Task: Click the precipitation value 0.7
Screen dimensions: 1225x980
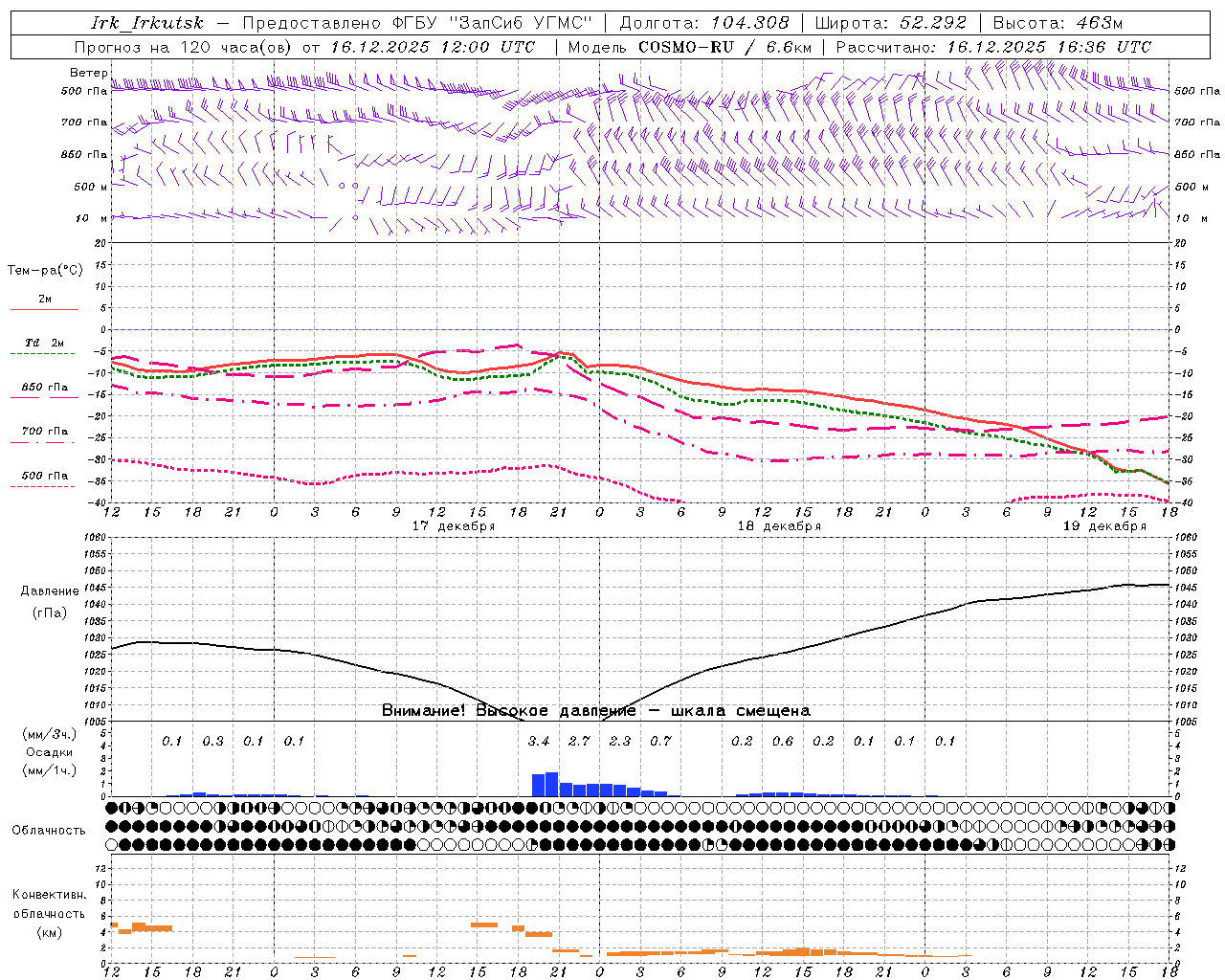Action: click(x=661, y=741)
